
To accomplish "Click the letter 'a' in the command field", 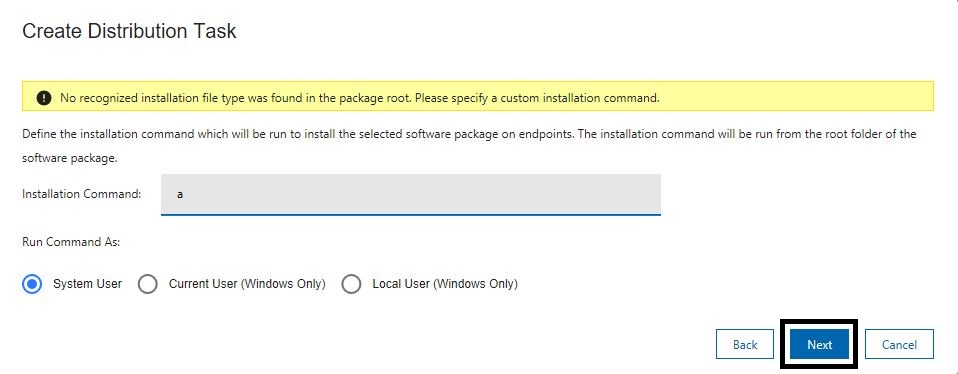I will 180,195.
